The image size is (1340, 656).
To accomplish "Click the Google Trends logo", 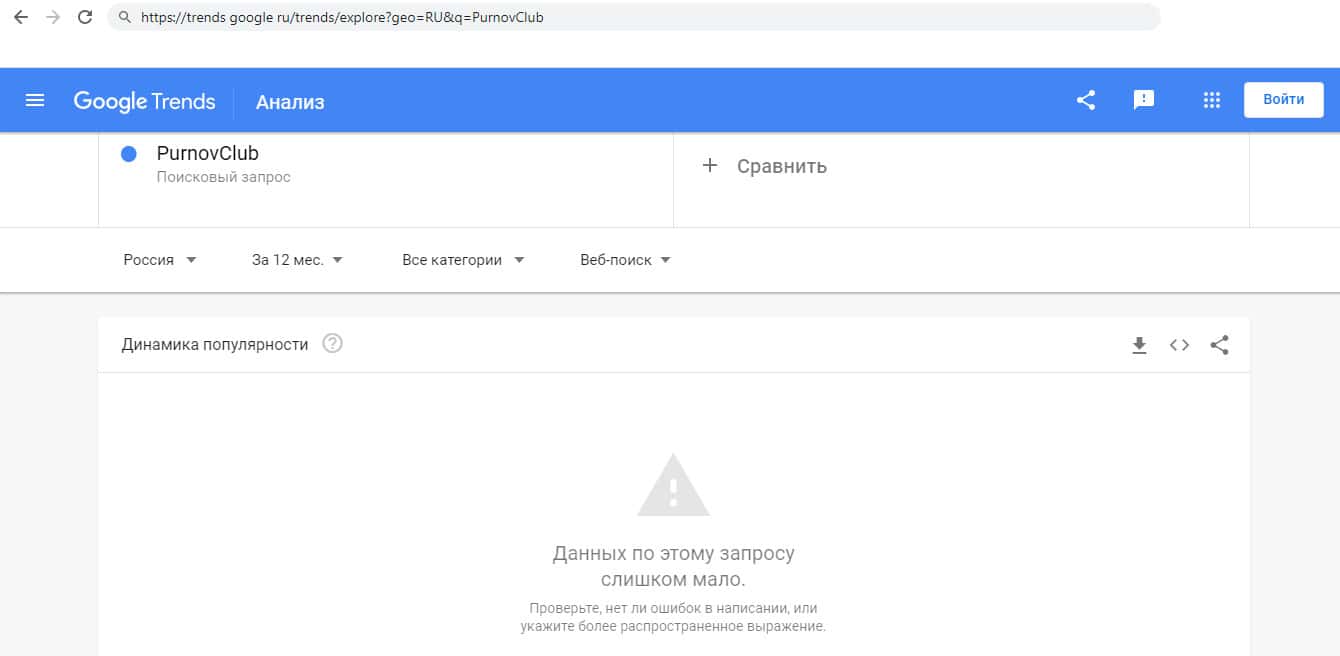I will [x=144, y=101].
